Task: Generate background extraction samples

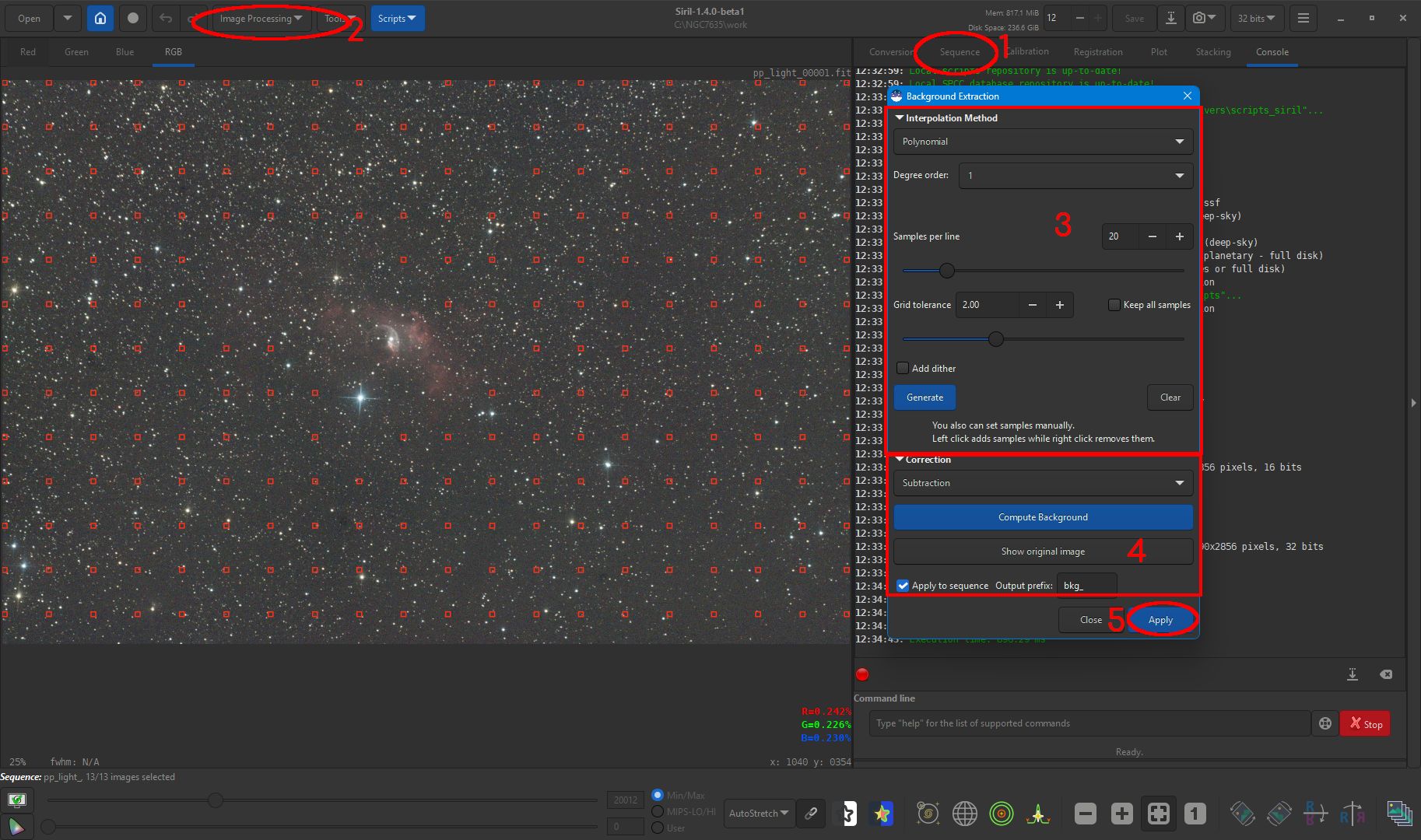Action: (925, 397)
